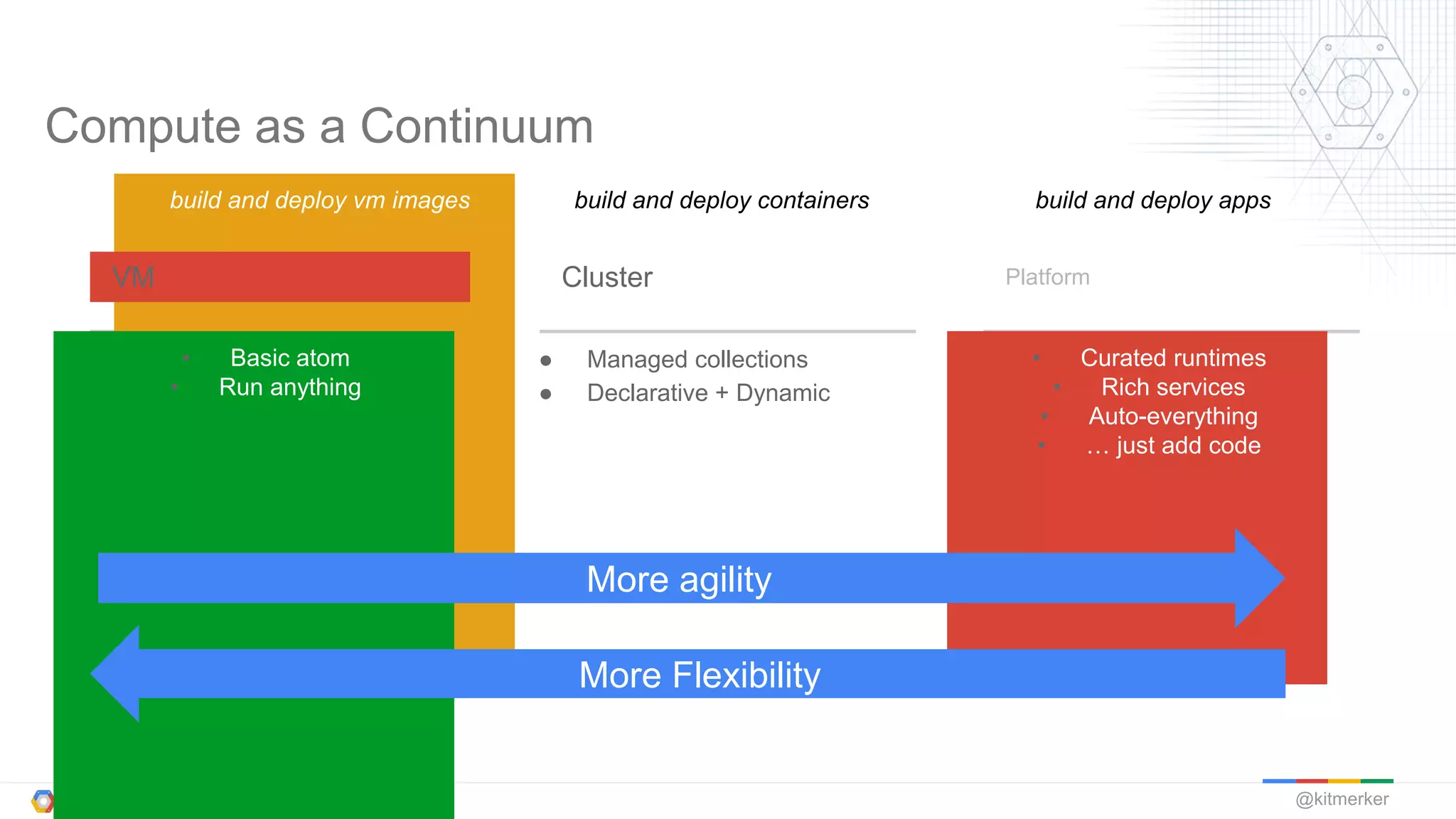Click the bullet before Declarative + Dynamic
The image size is (1456, 819).
545,394
